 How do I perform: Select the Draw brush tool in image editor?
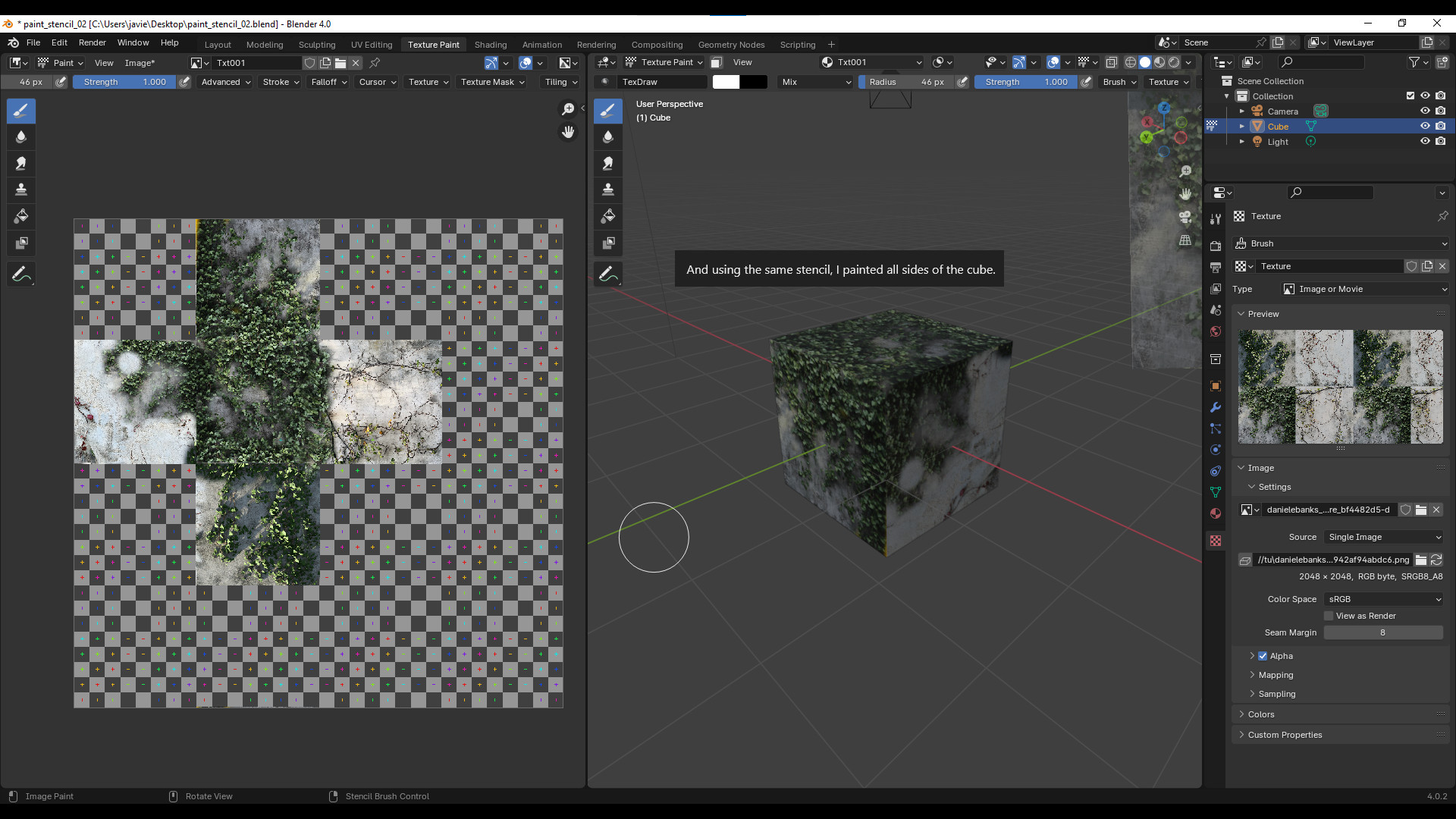click(x=21, y=111)
